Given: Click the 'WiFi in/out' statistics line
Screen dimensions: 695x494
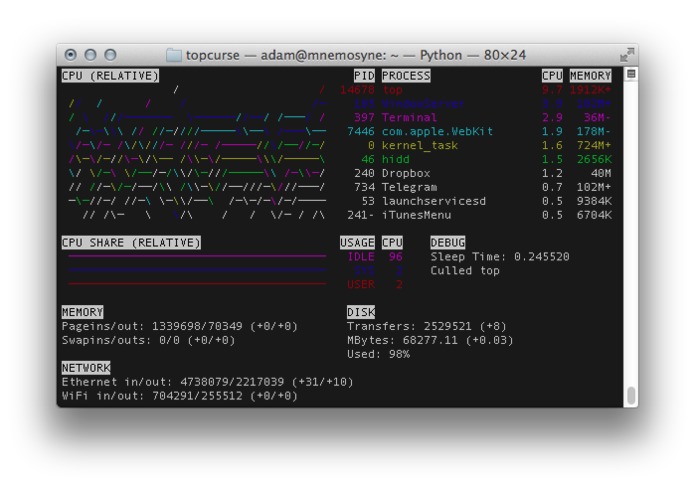Looking at the screenshot, I should (180, 396).
